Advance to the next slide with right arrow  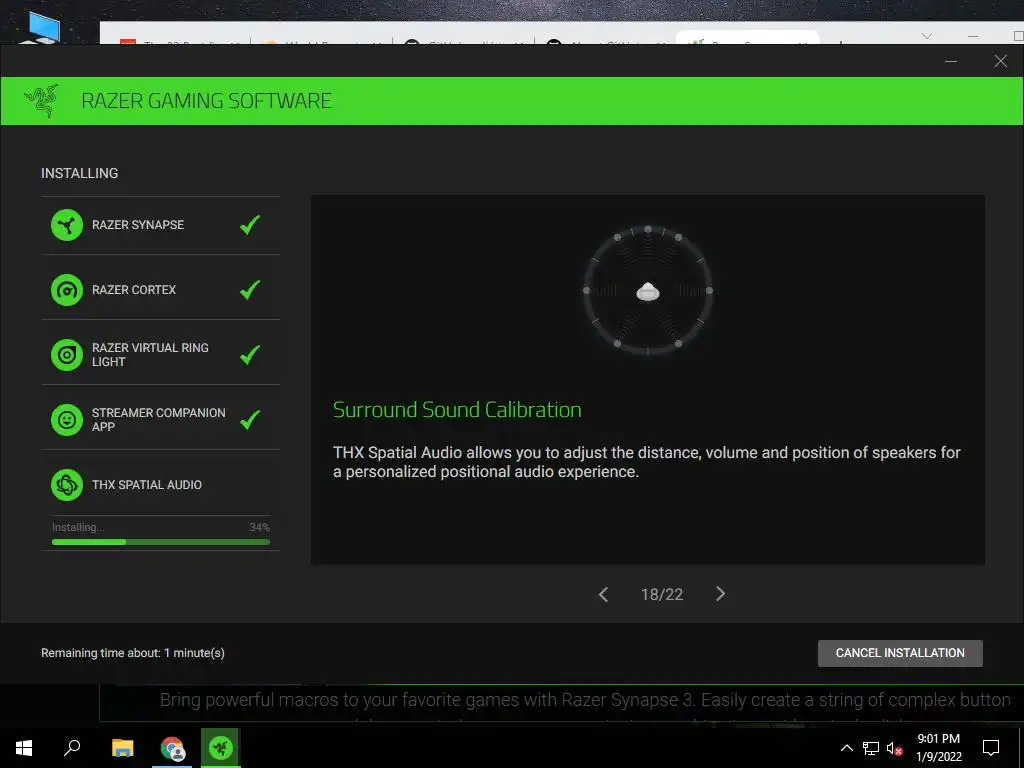pyautogui.click(x=720, y=594)
